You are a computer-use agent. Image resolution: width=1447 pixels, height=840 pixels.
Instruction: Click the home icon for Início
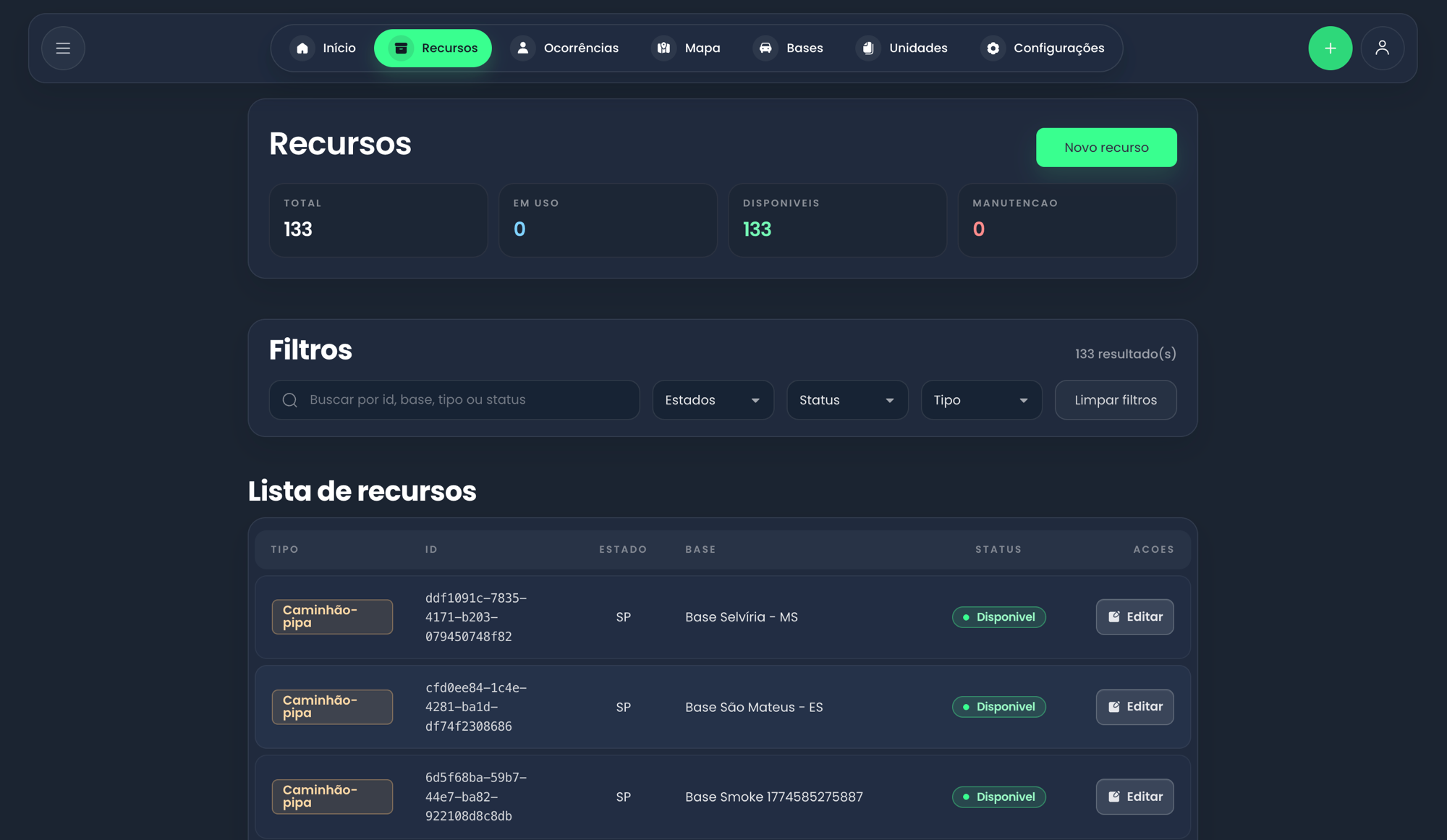coord(302,48)
